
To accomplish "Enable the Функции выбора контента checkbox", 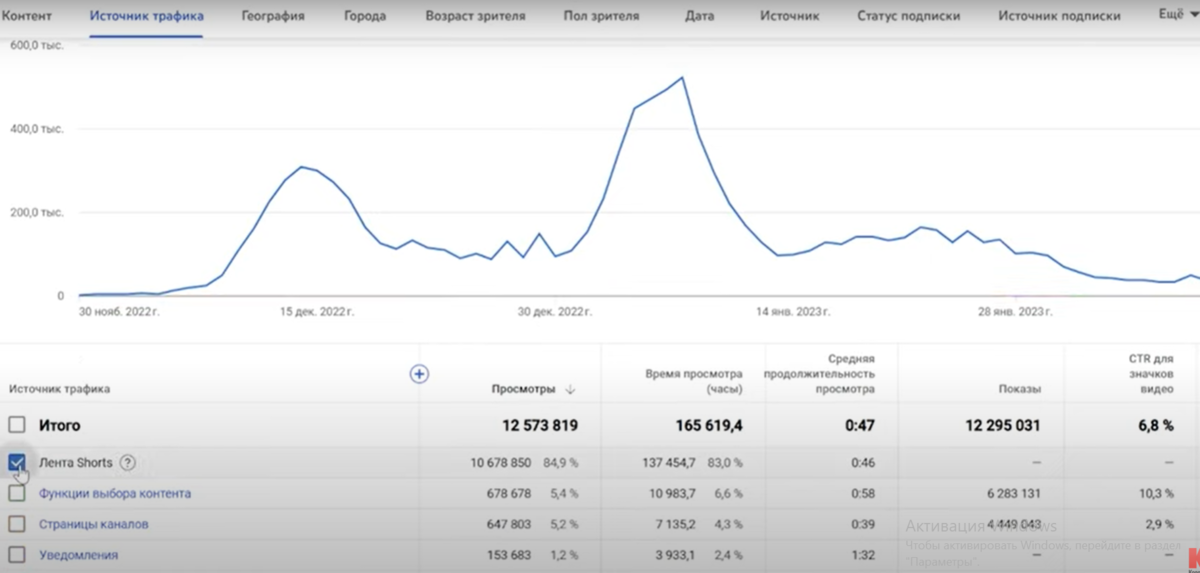I will click(x=17, y=493).
